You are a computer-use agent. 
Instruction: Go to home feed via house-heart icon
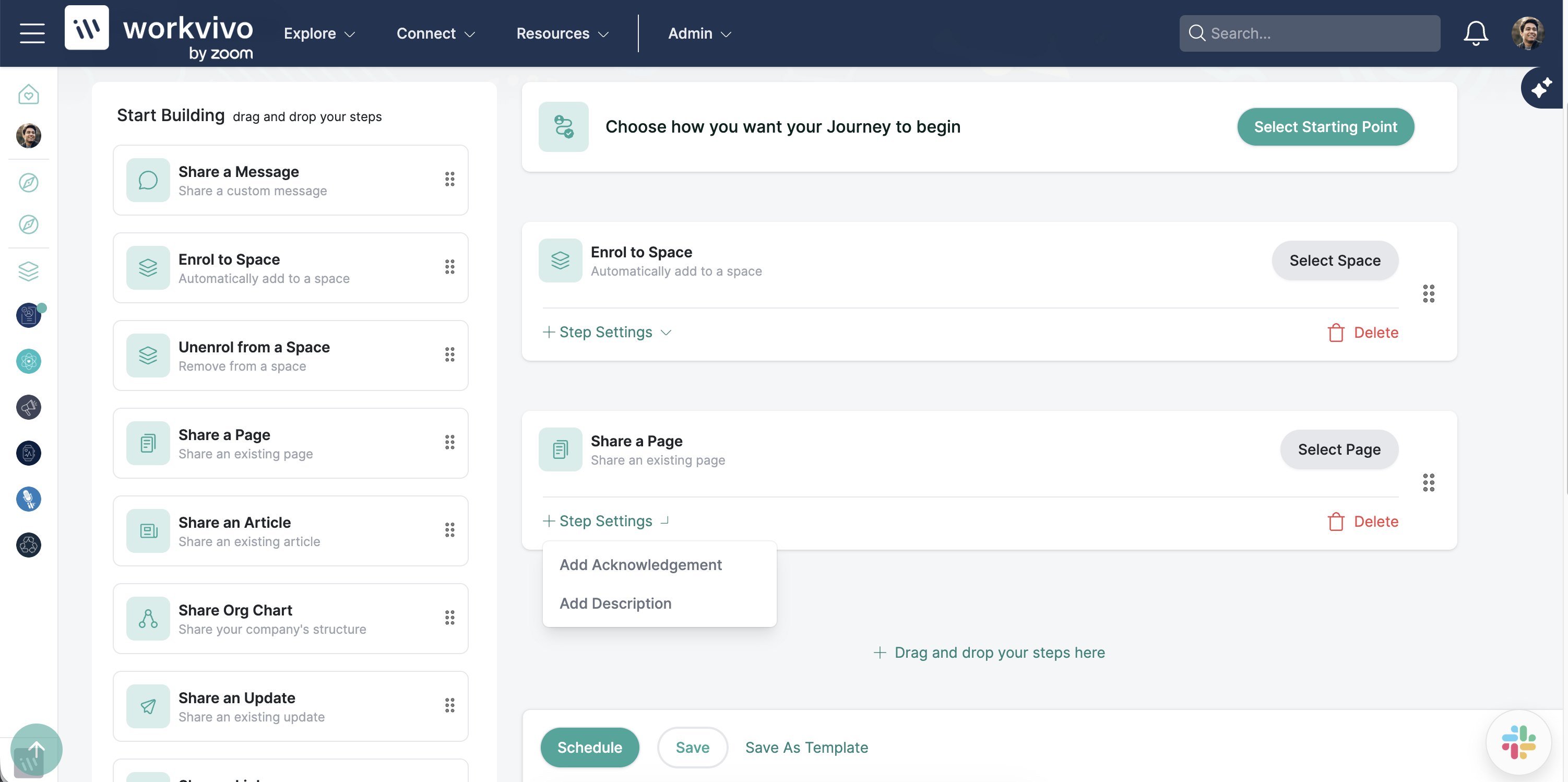point(29,94)
